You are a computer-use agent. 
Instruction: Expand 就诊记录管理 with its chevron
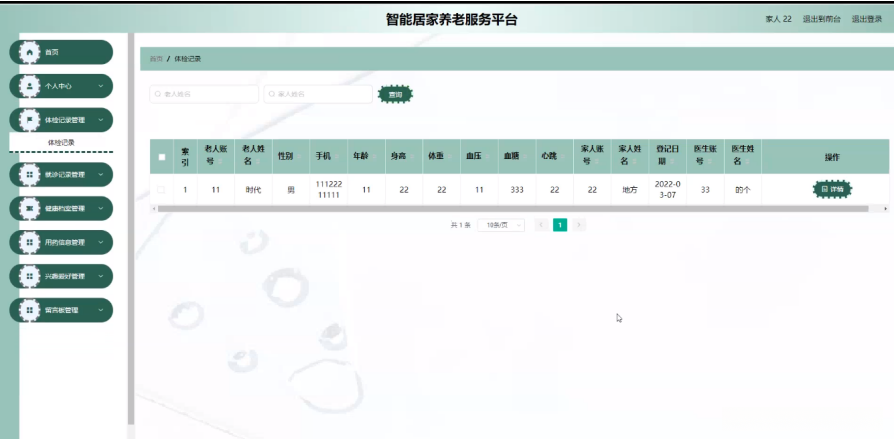tap(101, 174)
